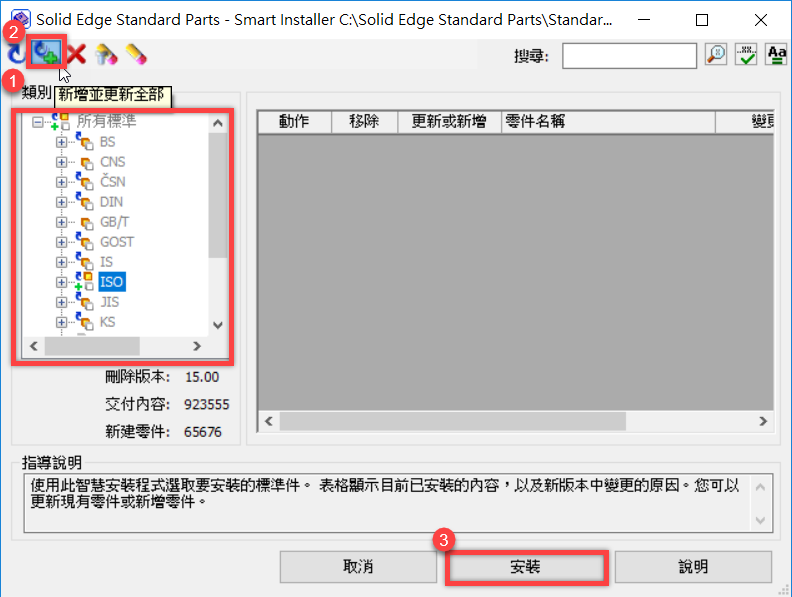Maximize the Smart Installer window

pyautogui.click(x=702, y=20)
